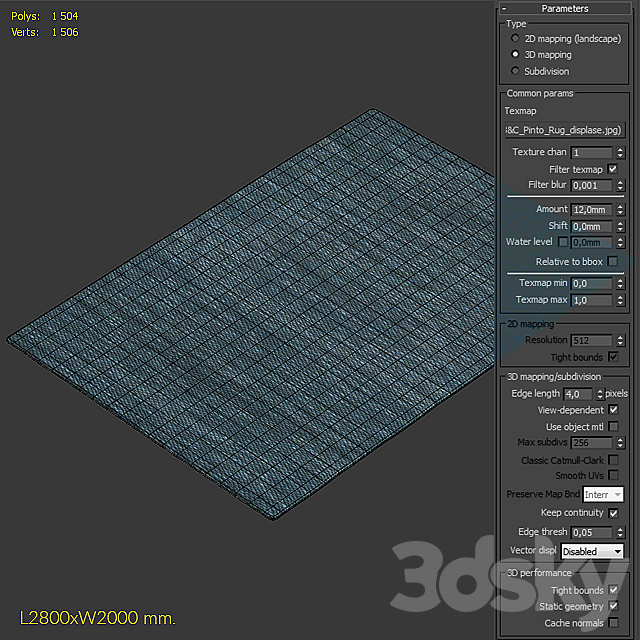Image resolution: width=640 pixels, height=640 pixels.
Task: Enable the Relative to bbox checkbox
Action: (613, 261)
